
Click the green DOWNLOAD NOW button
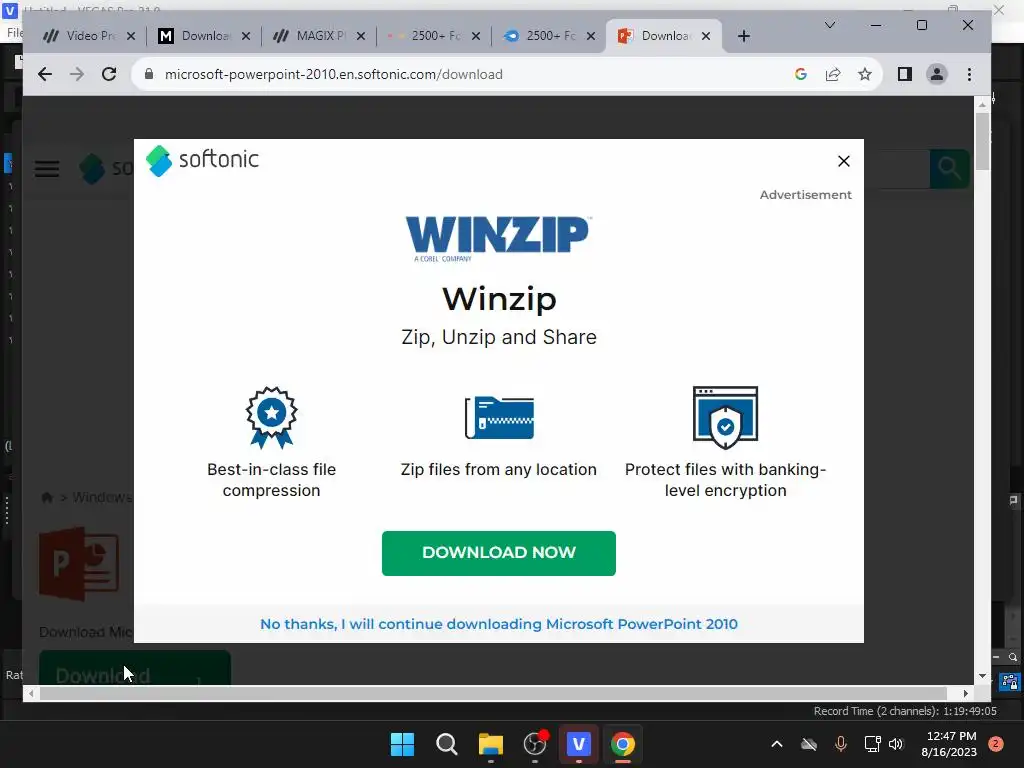pos(498,553)
